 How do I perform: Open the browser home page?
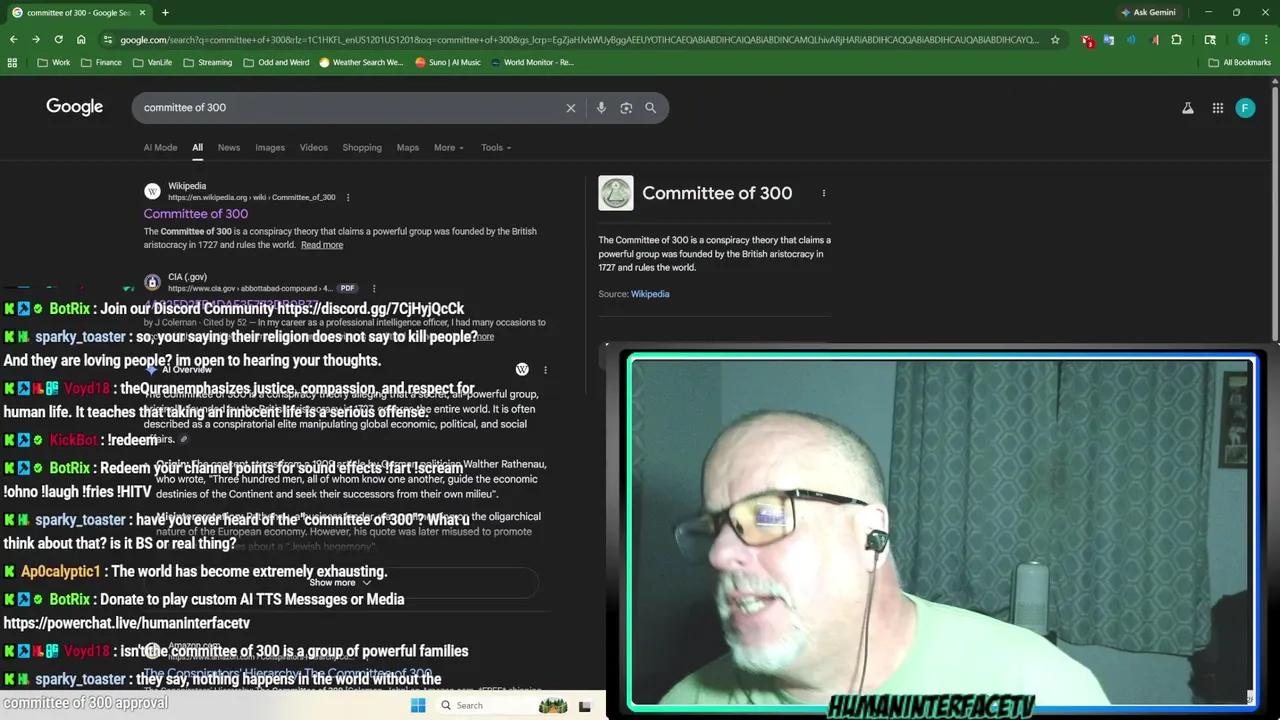click(81, 40)
